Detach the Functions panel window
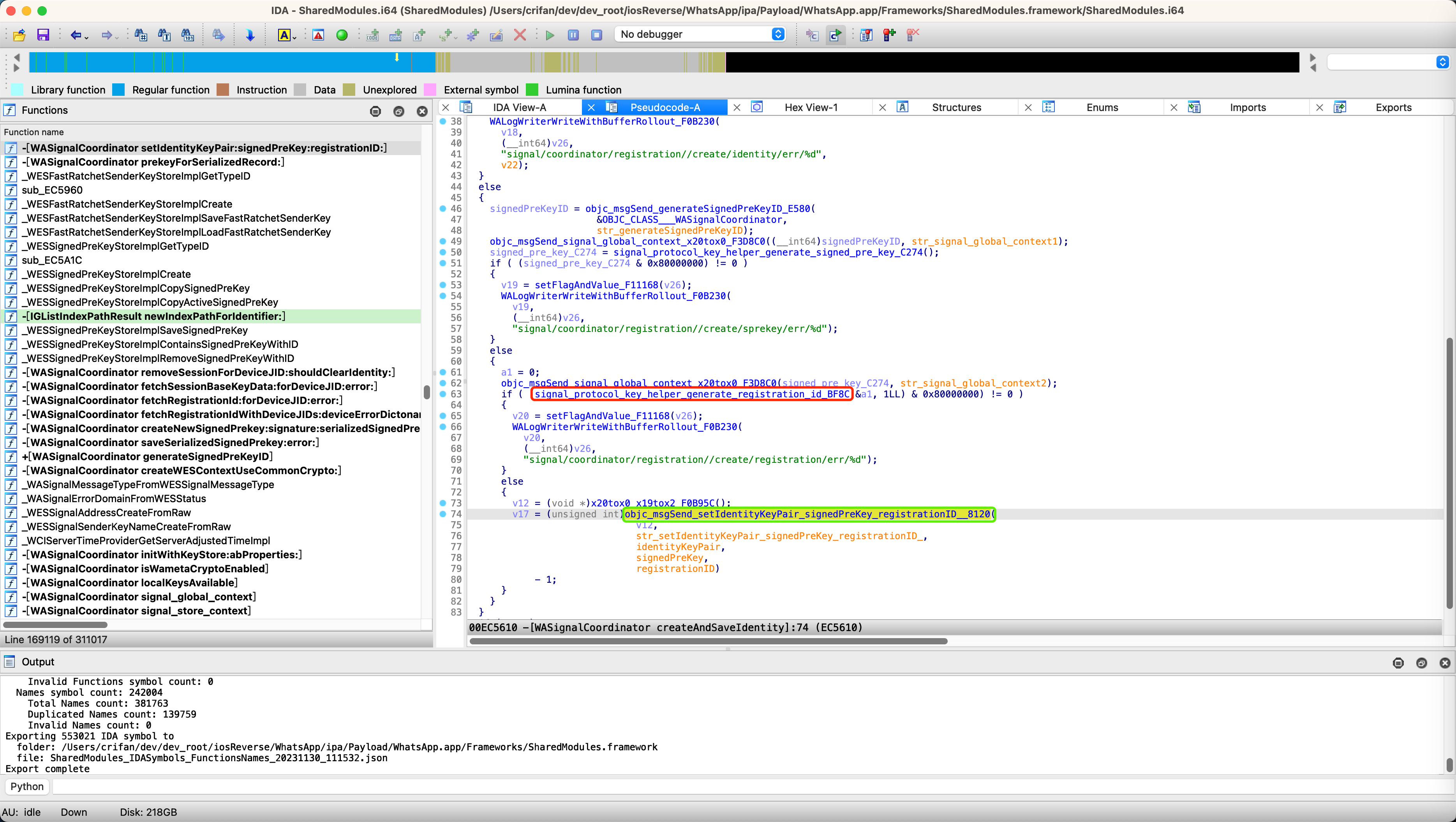The height and width of the screenshot is (822, 1456). (x=398, y=111)
